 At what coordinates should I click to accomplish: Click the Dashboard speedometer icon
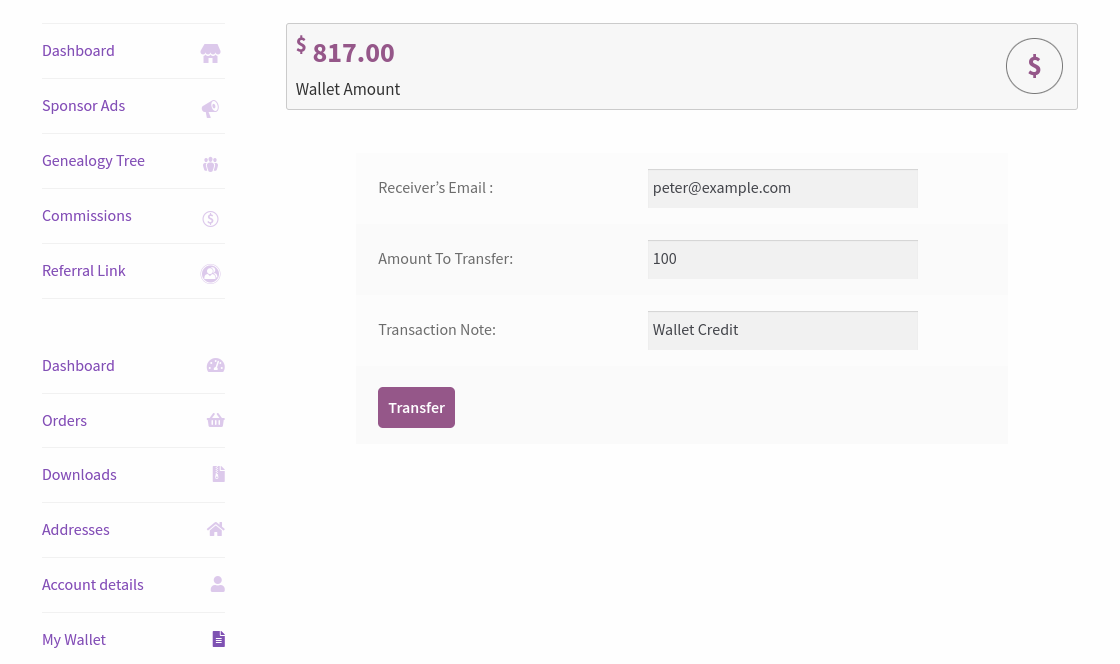(x=215, y=365)
